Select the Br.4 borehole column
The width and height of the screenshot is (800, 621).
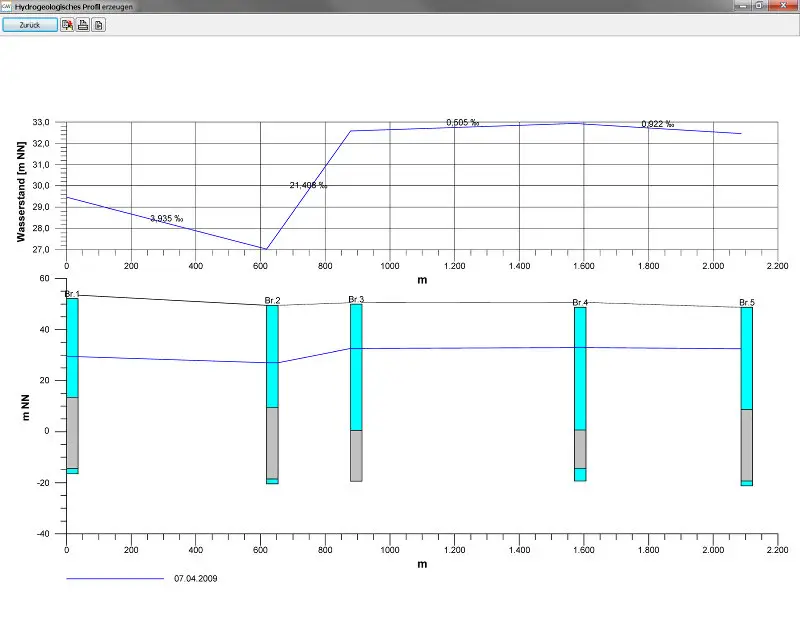pos(580,394)
